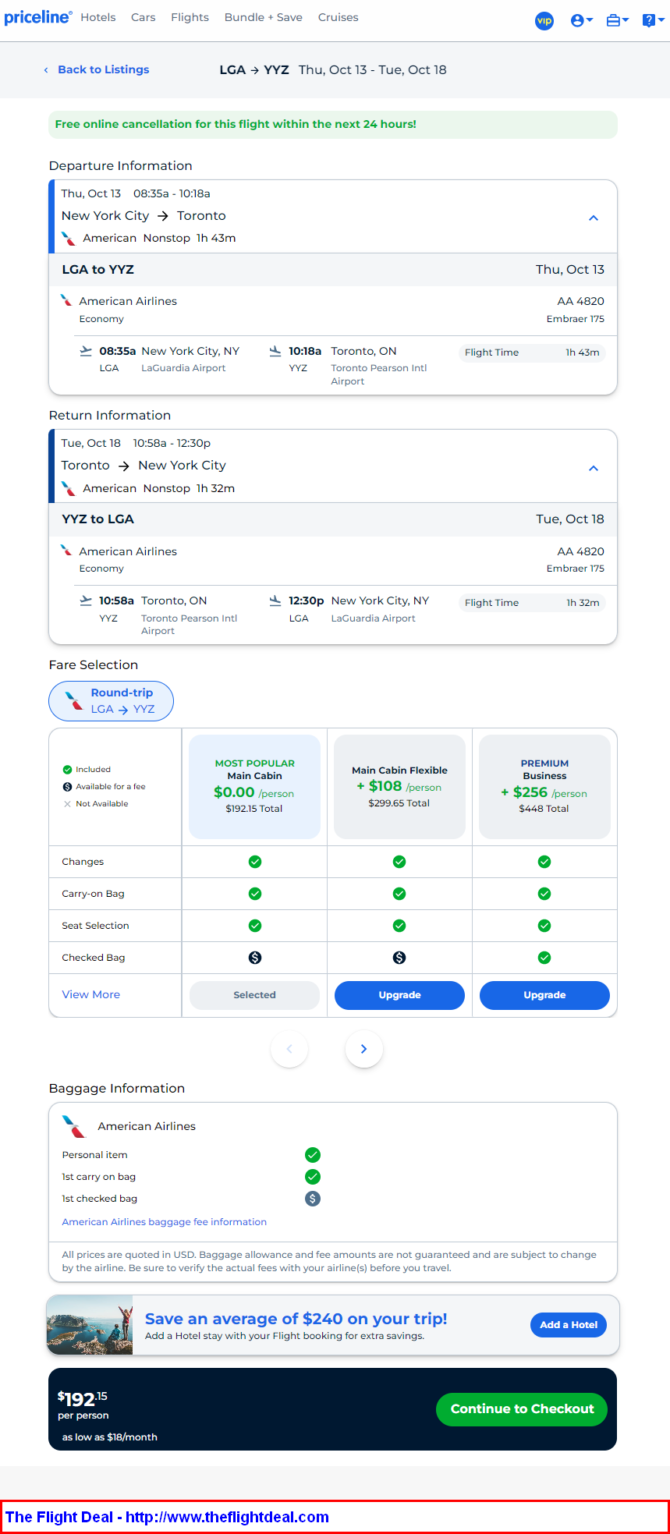This screenshot has height=1534, width=670.
Task: Click Checked Bag fee icon for Main Cabin Flexible
Action: (399, 958)
